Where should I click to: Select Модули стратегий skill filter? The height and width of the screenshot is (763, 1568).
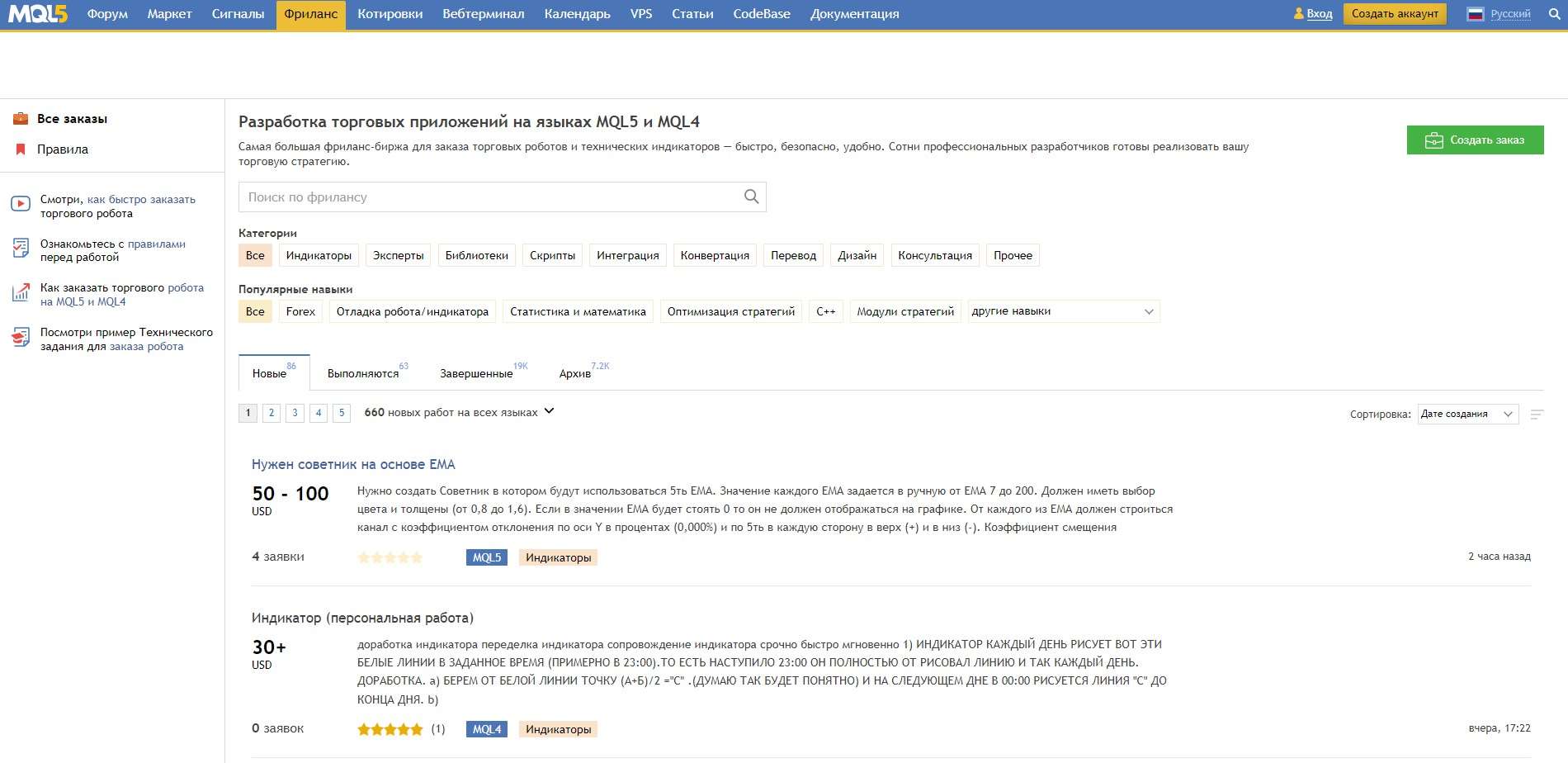point(905,311)
